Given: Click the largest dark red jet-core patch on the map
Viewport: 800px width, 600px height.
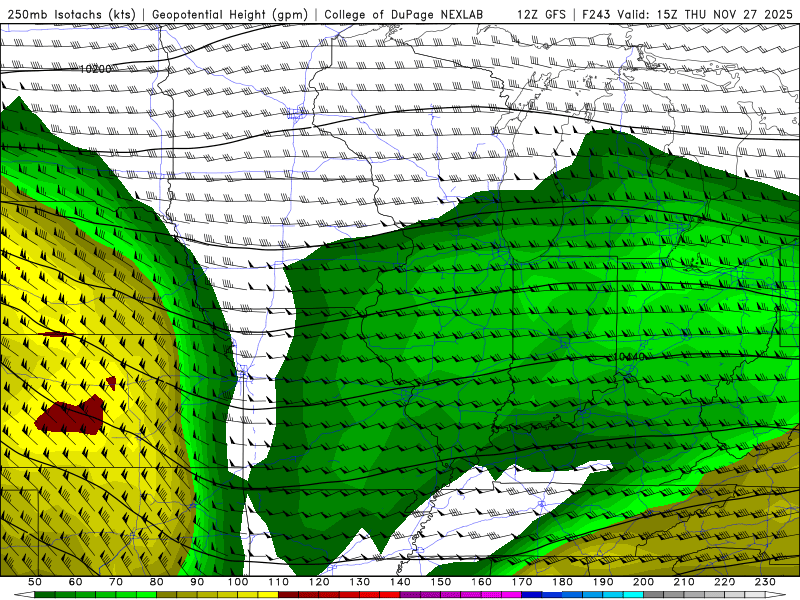Looking at the screenshot, I should [71, 416].
